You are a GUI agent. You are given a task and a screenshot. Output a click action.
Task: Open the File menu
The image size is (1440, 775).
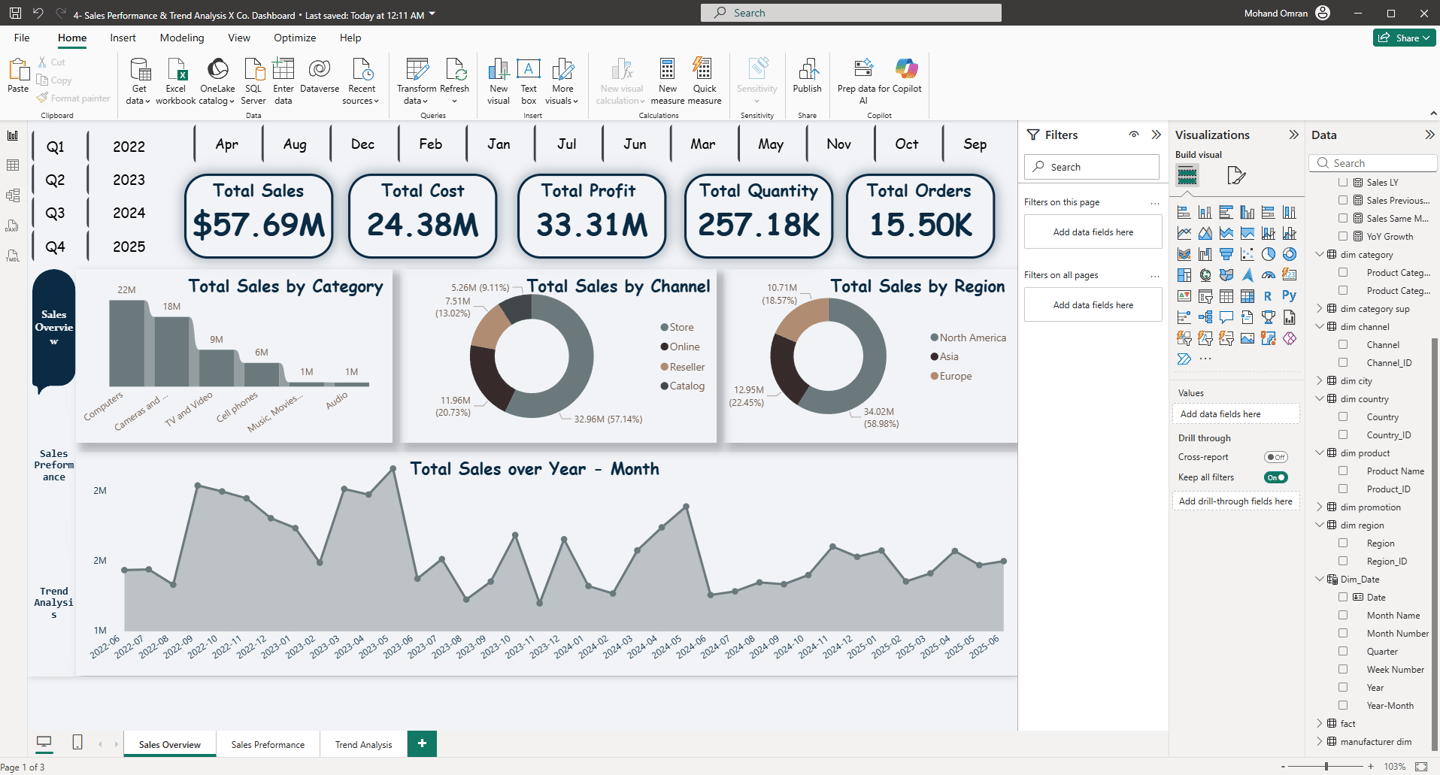click(x=21, y=38)
